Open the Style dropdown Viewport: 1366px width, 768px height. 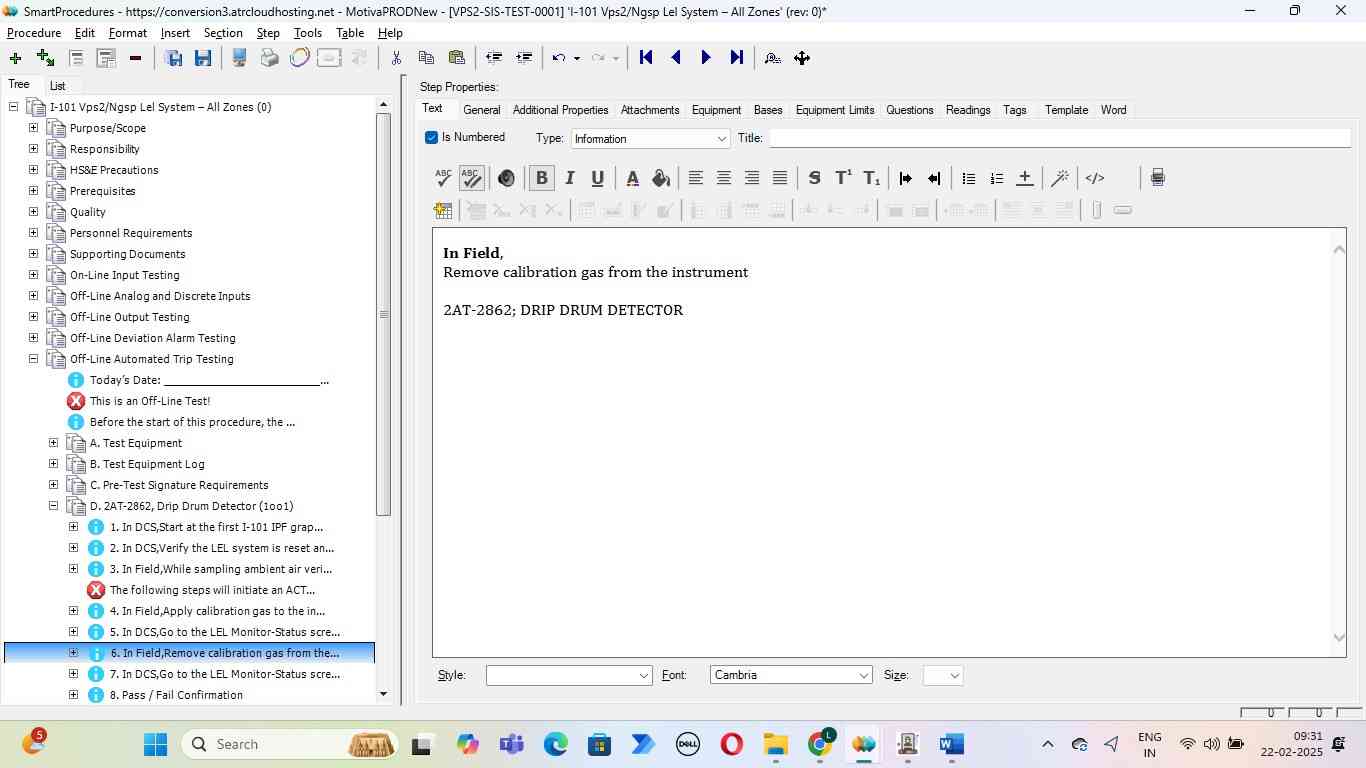[x=569, y=676]
